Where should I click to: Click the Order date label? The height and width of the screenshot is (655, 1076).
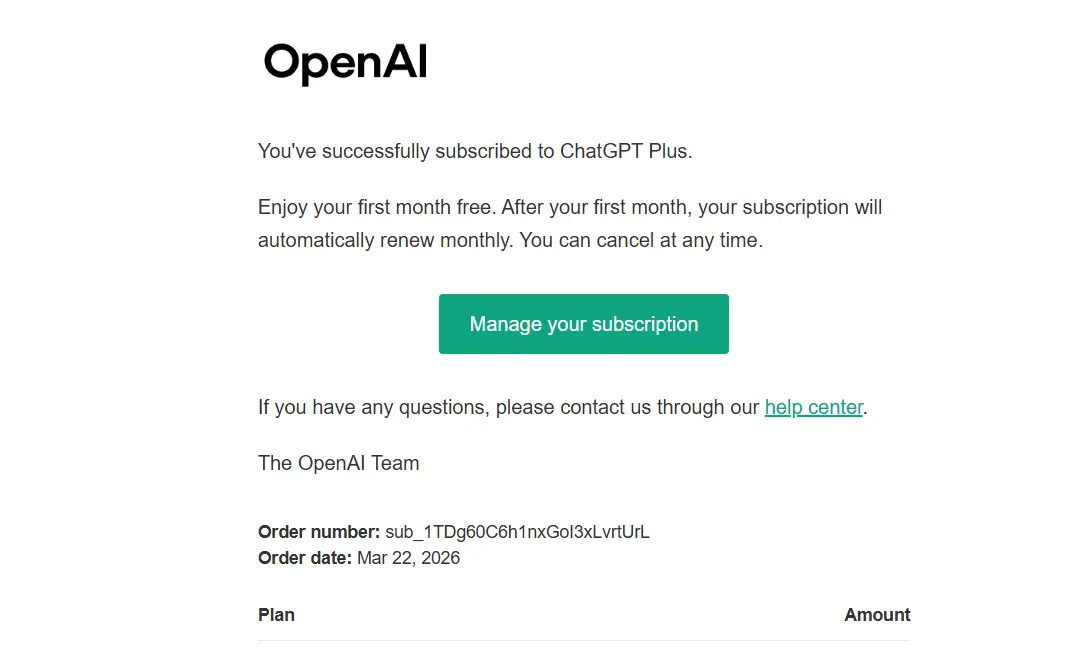click(x=305, y=558)
